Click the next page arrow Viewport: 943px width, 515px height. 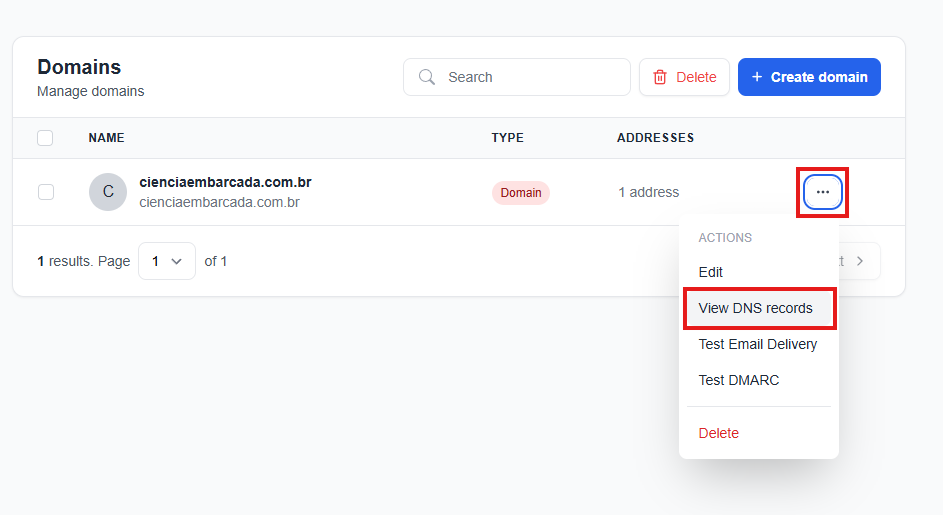pyautogui.click(x=859, y=261)
